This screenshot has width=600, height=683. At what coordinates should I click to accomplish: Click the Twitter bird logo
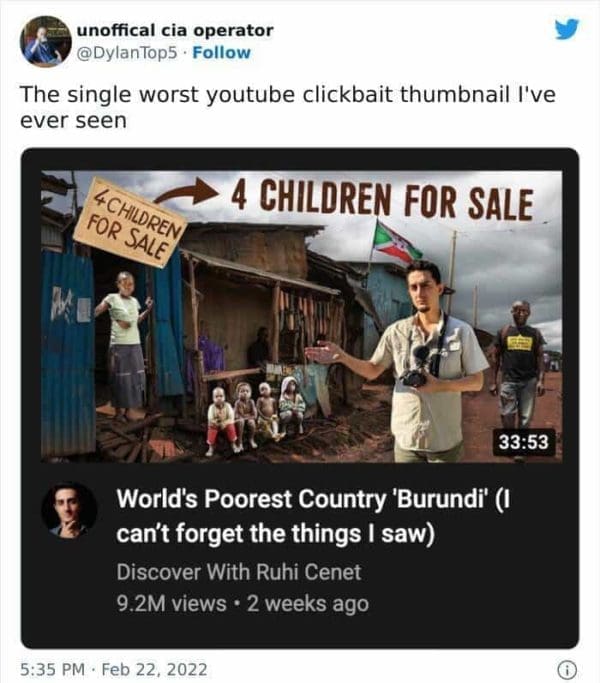(567, 29)
